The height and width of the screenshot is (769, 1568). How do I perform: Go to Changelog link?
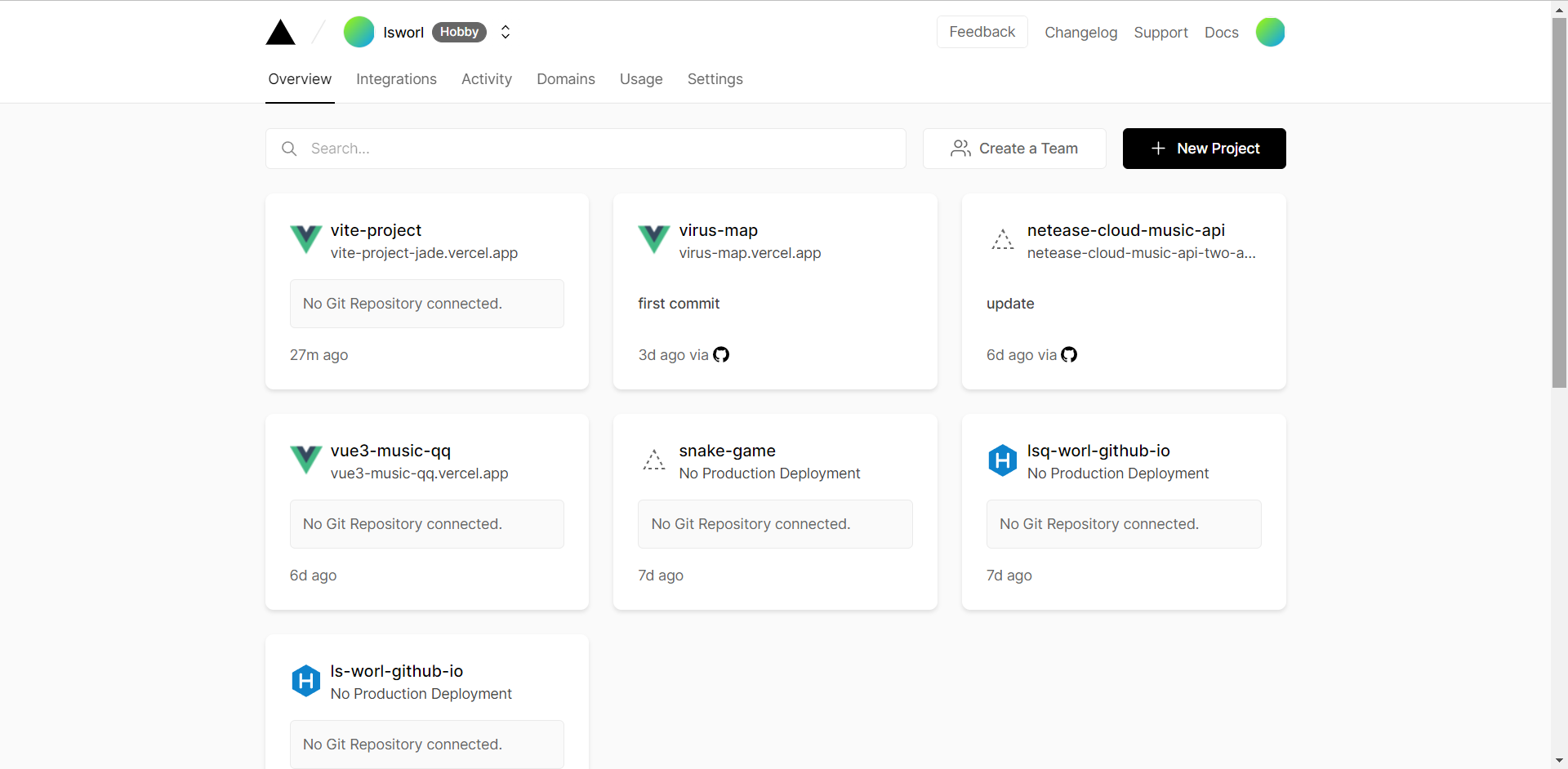1080,33
